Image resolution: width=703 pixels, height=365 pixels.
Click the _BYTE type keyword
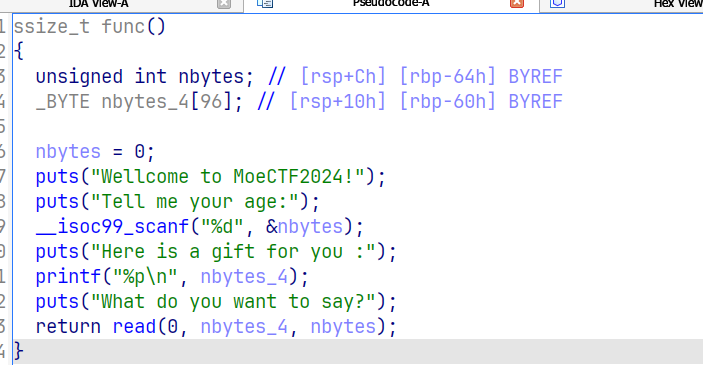tap(62, 102)
